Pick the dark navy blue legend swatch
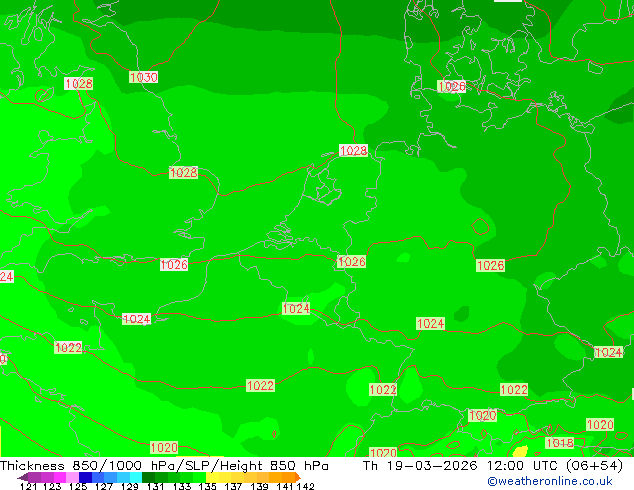634x490 pixels. pos(85,477)
